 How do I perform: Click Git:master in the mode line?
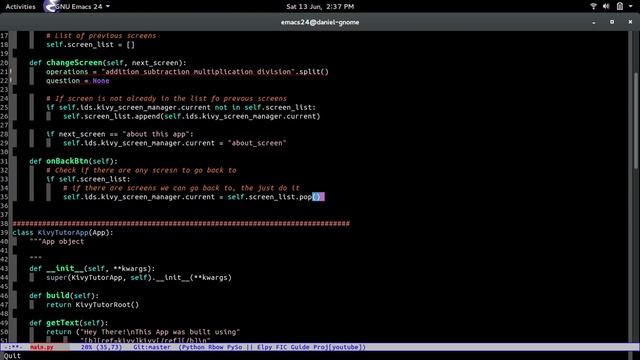152,347
